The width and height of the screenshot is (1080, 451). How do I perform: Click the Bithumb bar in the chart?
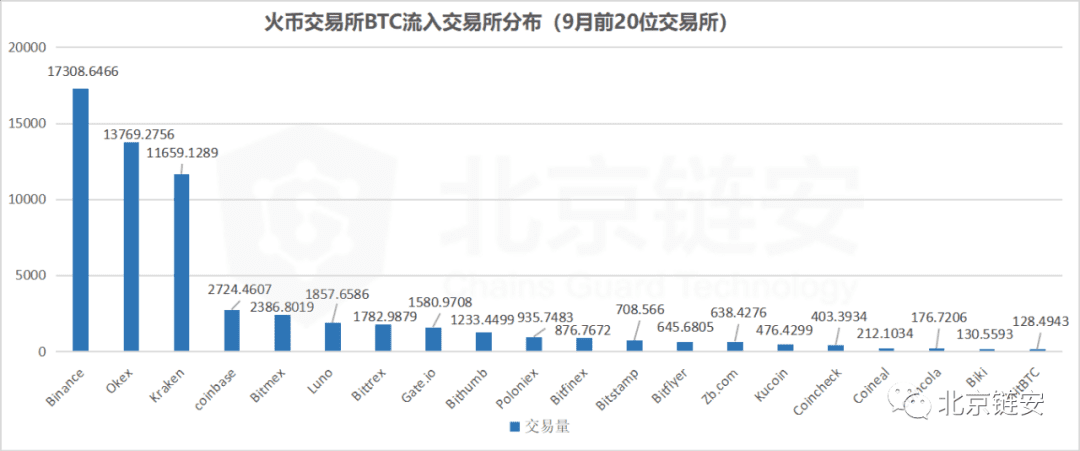click(484, 342)
